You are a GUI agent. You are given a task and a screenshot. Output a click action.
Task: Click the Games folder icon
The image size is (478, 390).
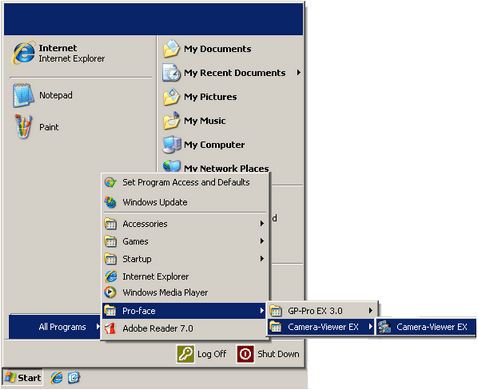point(110,241)
